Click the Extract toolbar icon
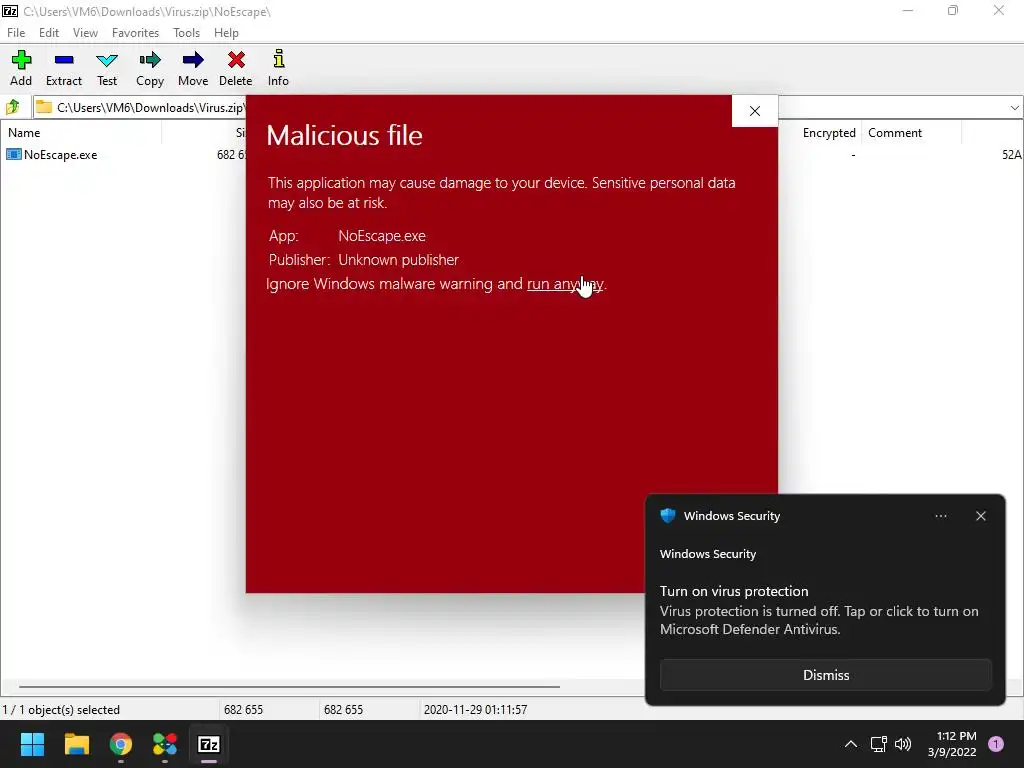Image resolution: width=1024 pixels, height=768 pixels. 64,61
